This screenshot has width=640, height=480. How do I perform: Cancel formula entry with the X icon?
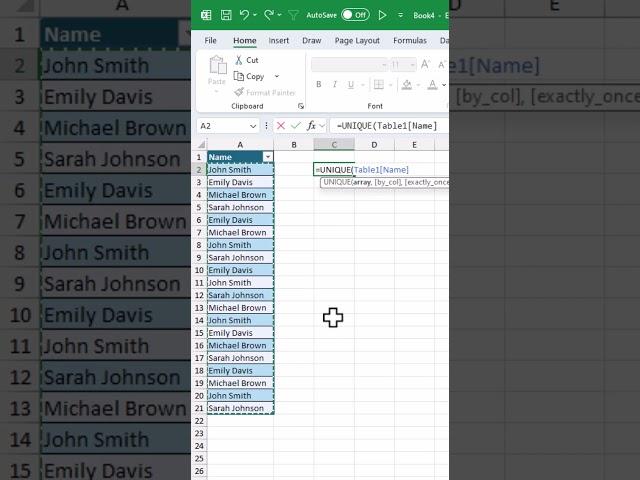click(281, 126)
